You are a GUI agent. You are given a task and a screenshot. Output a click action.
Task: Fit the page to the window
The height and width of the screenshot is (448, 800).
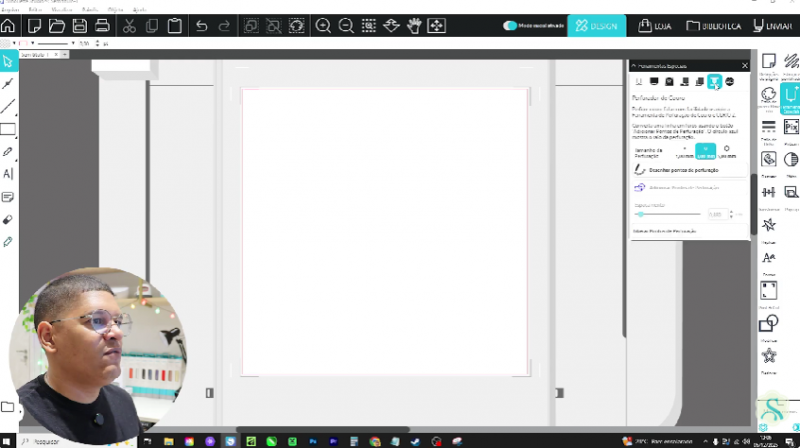(x=436, y=26)
